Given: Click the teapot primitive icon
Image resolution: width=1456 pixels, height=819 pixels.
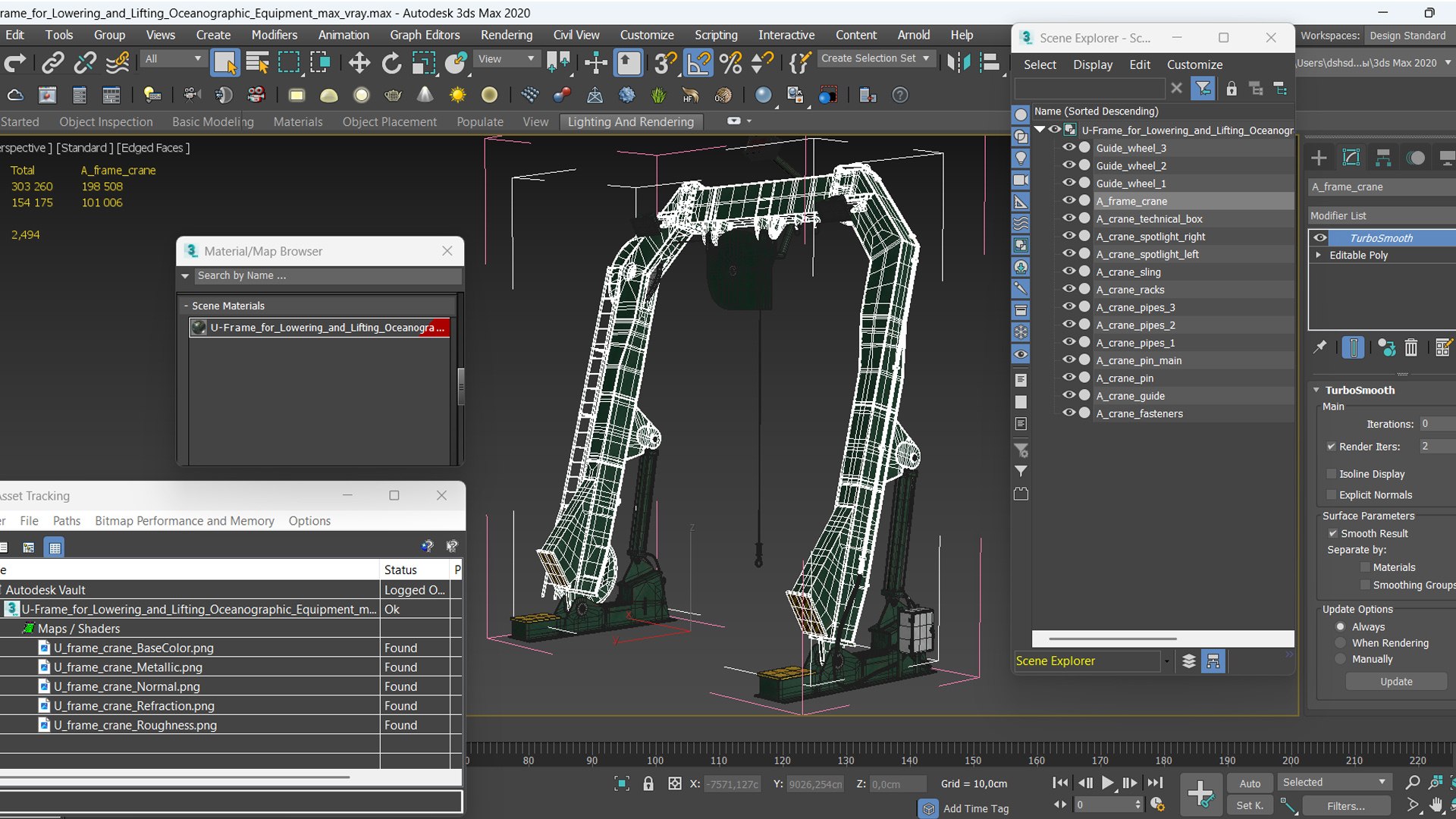Looking at the screenshot, I should (393, 95).
